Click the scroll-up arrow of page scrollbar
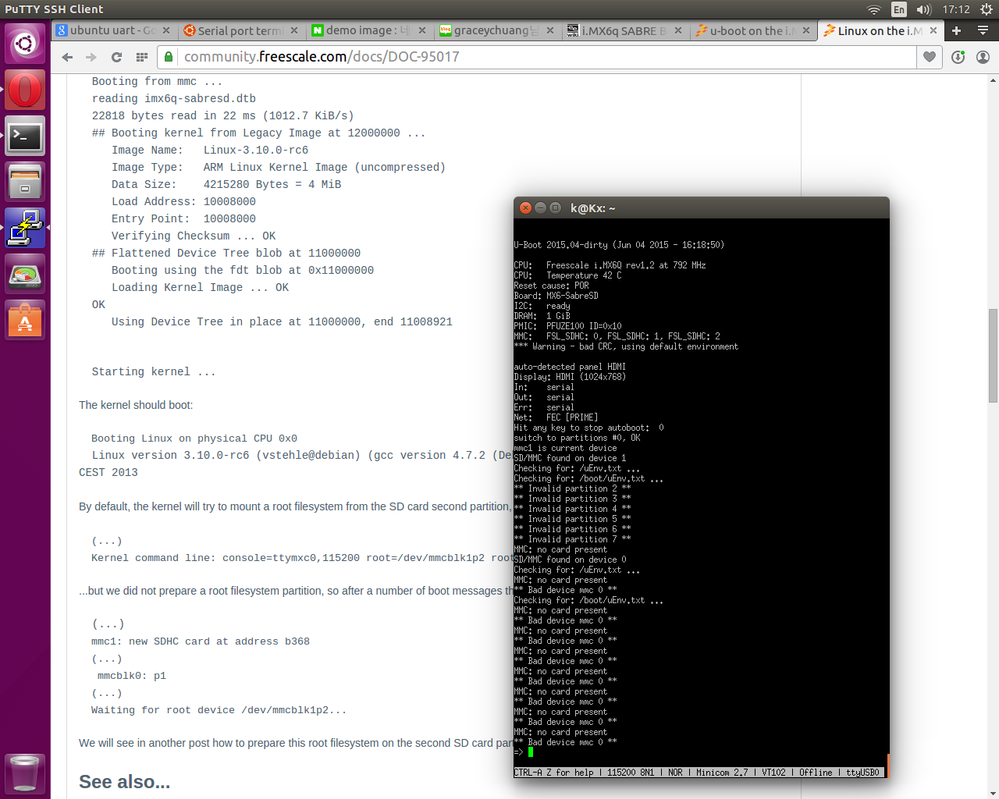Image resolution: width=999 pixels, height=799 pixels. coord(993,81)
